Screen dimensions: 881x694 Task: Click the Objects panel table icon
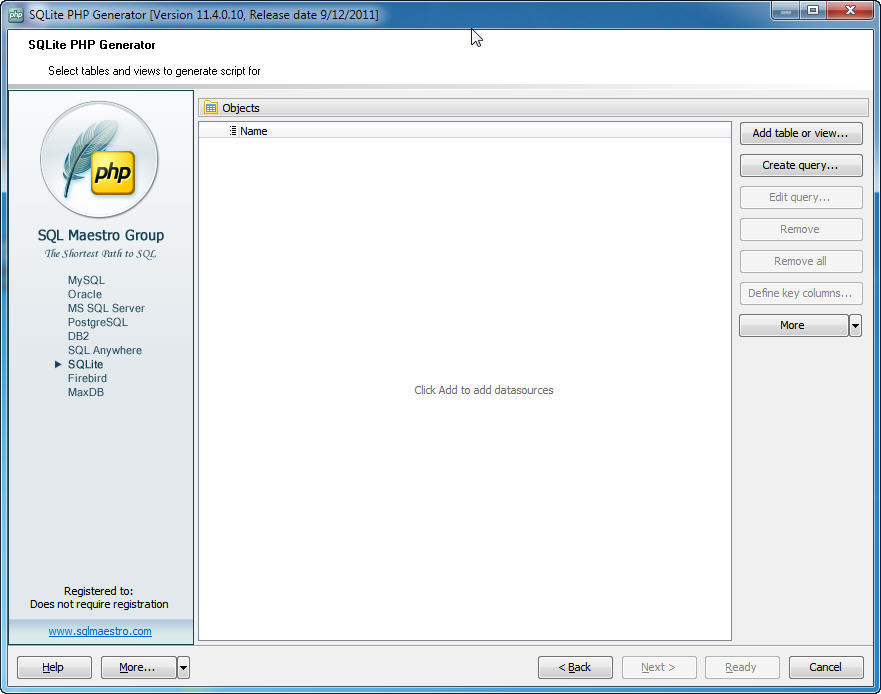click(x=210, y=107)
